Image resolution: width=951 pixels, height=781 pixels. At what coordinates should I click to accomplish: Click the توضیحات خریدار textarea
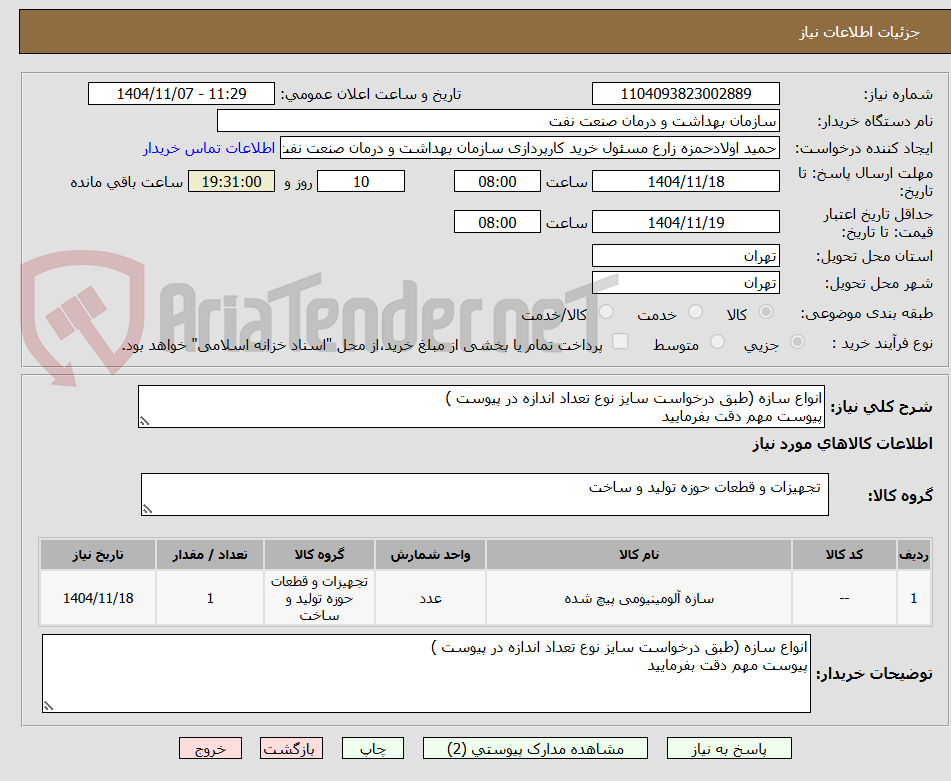(426, 674)
